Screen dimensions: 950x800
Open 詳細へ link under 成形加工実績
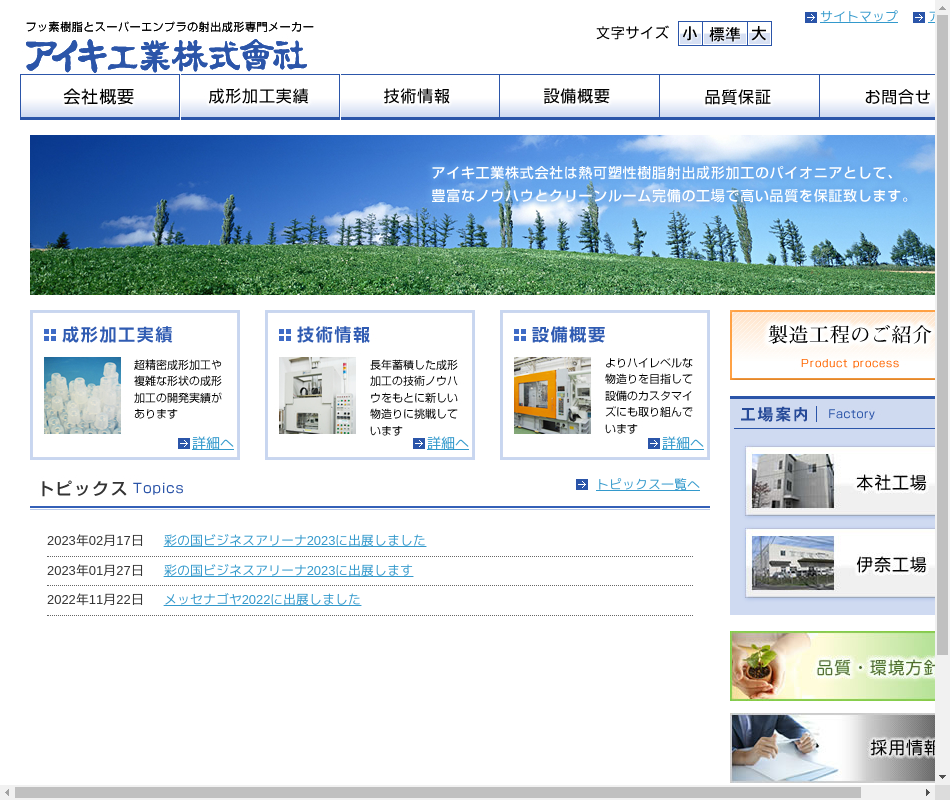pos(213,443)
